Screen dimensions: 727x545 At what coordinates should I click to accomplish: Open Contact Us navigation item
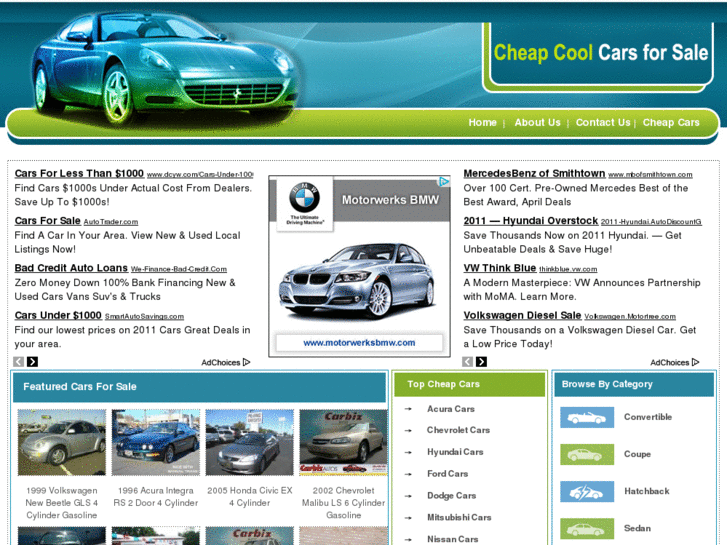(603, 122)
